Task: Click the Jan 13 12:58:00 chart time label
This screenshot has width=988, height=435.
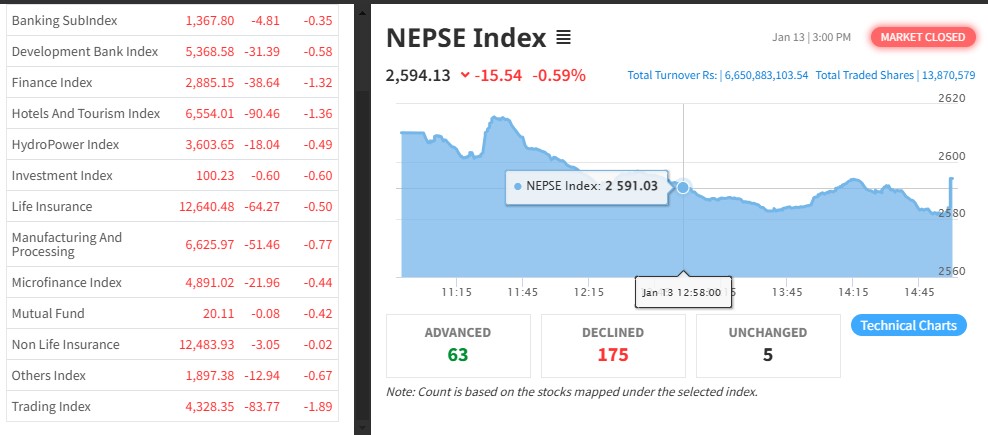Action: (x=683, y=293)
